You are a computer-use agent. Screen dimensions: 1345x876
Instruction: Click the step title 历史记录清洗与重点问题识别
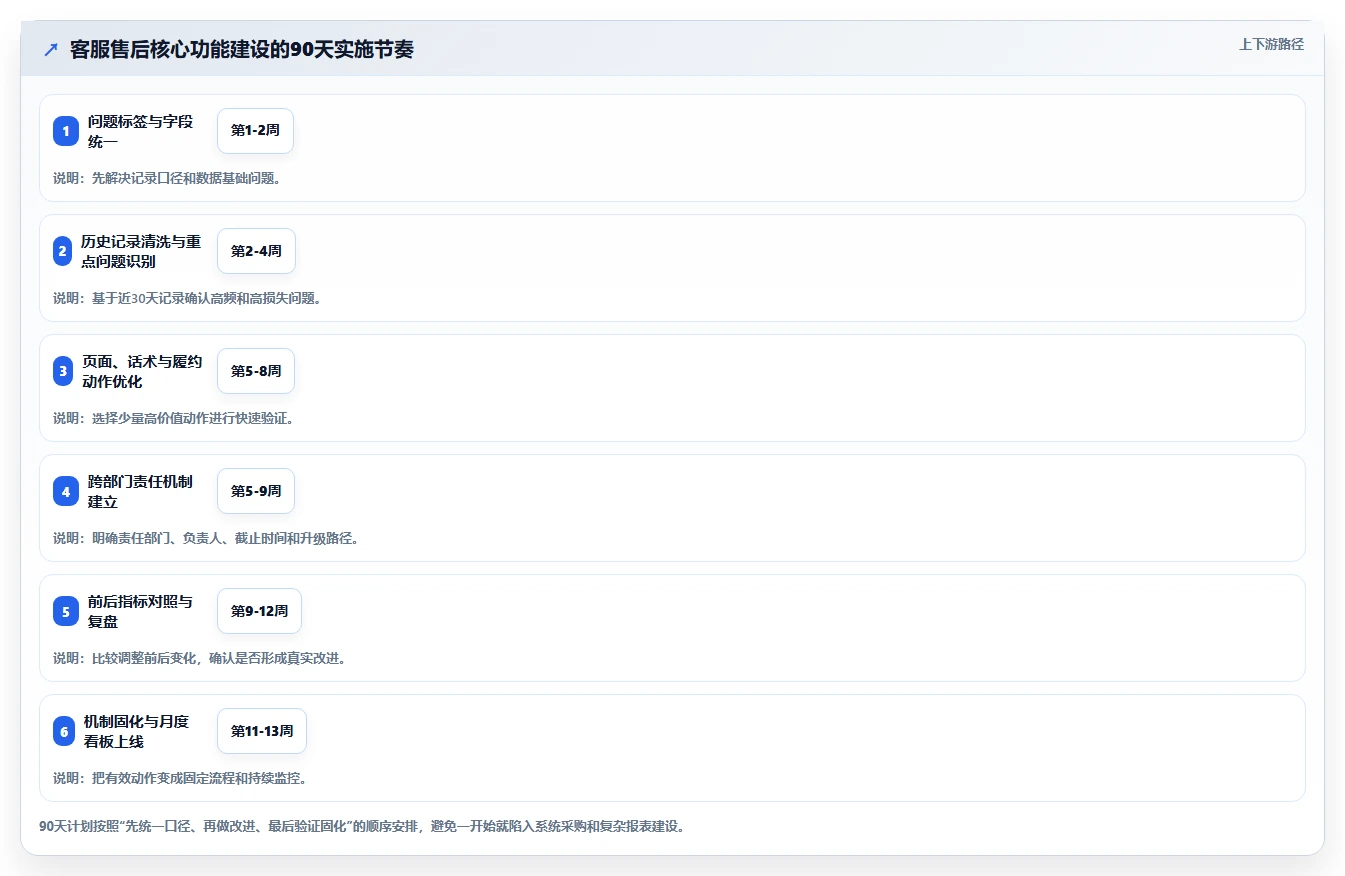[141, 251]
